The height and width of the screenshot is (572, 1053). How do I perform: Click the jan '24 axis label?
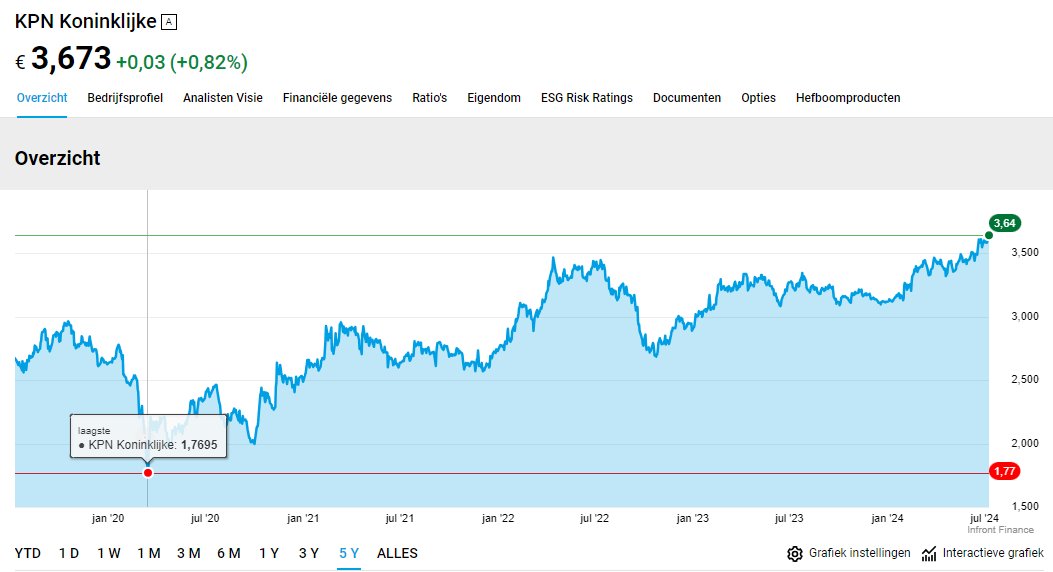click(x=887, y=518)
